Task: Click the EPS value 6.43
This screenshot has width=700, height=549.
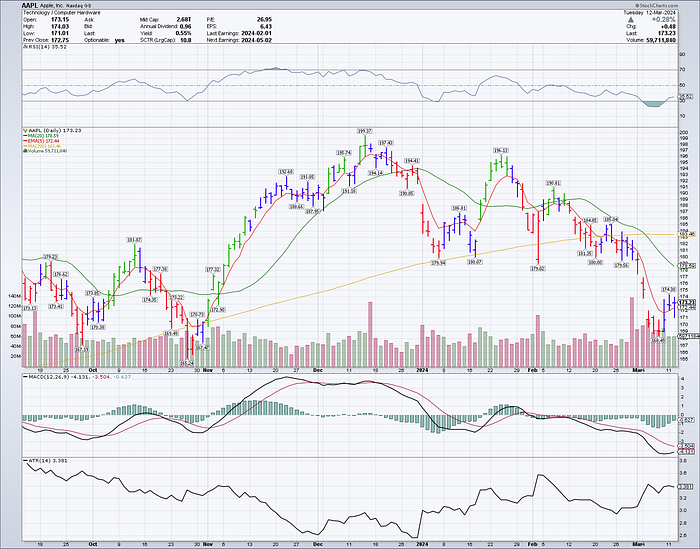Action: click(x=266, y=26)
